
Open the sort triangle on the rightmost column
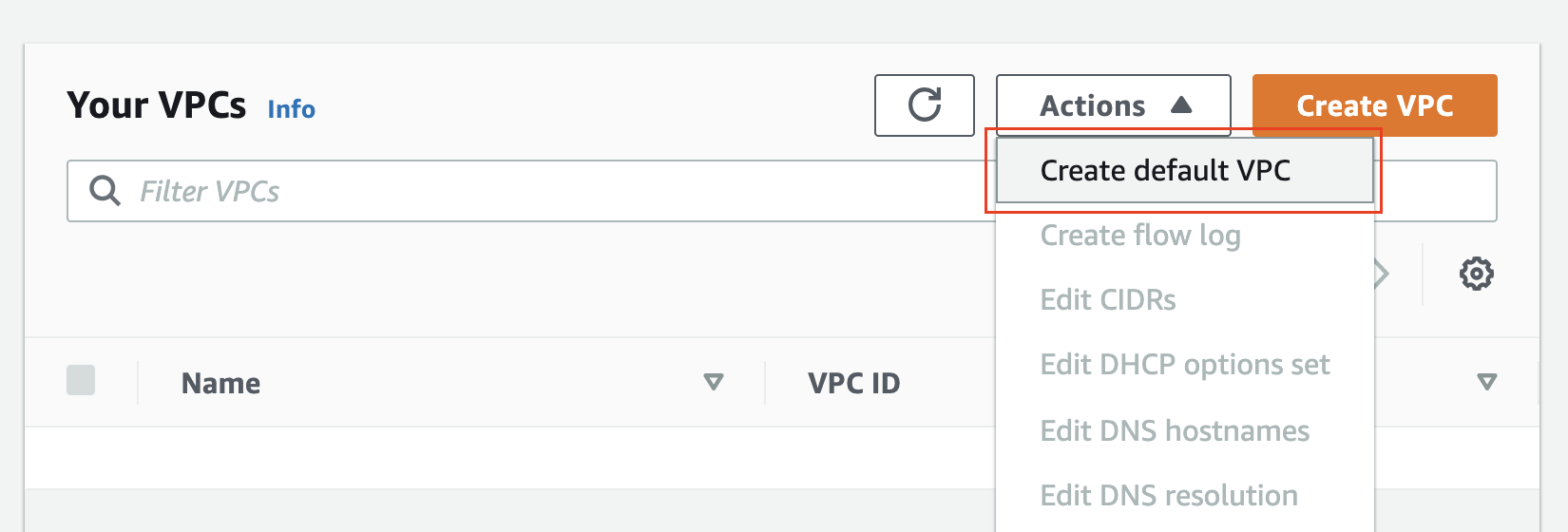tap(1487, 382)
